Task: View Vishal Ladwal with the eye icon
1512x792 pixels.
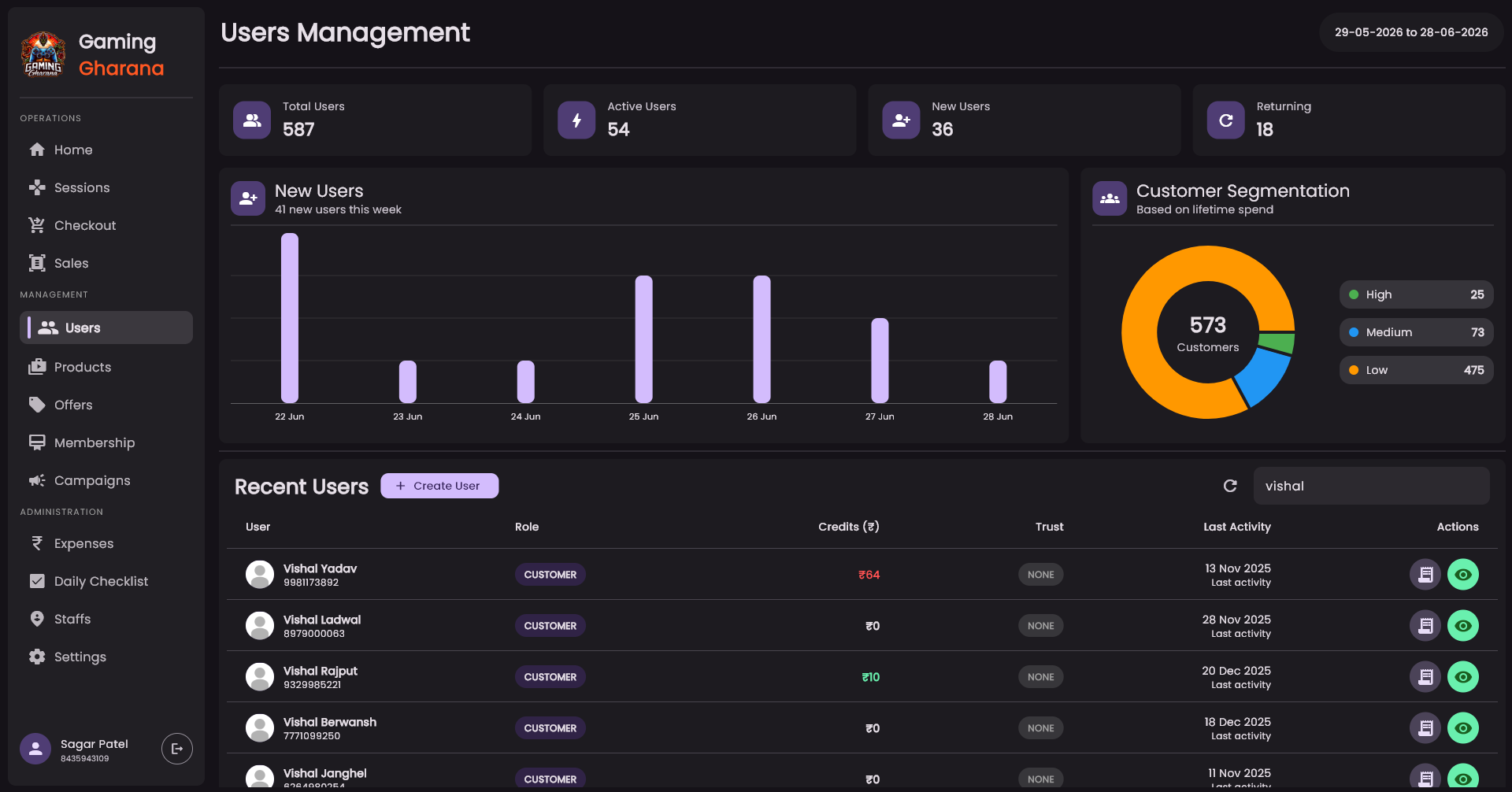Action: [x=1462, y=626]
